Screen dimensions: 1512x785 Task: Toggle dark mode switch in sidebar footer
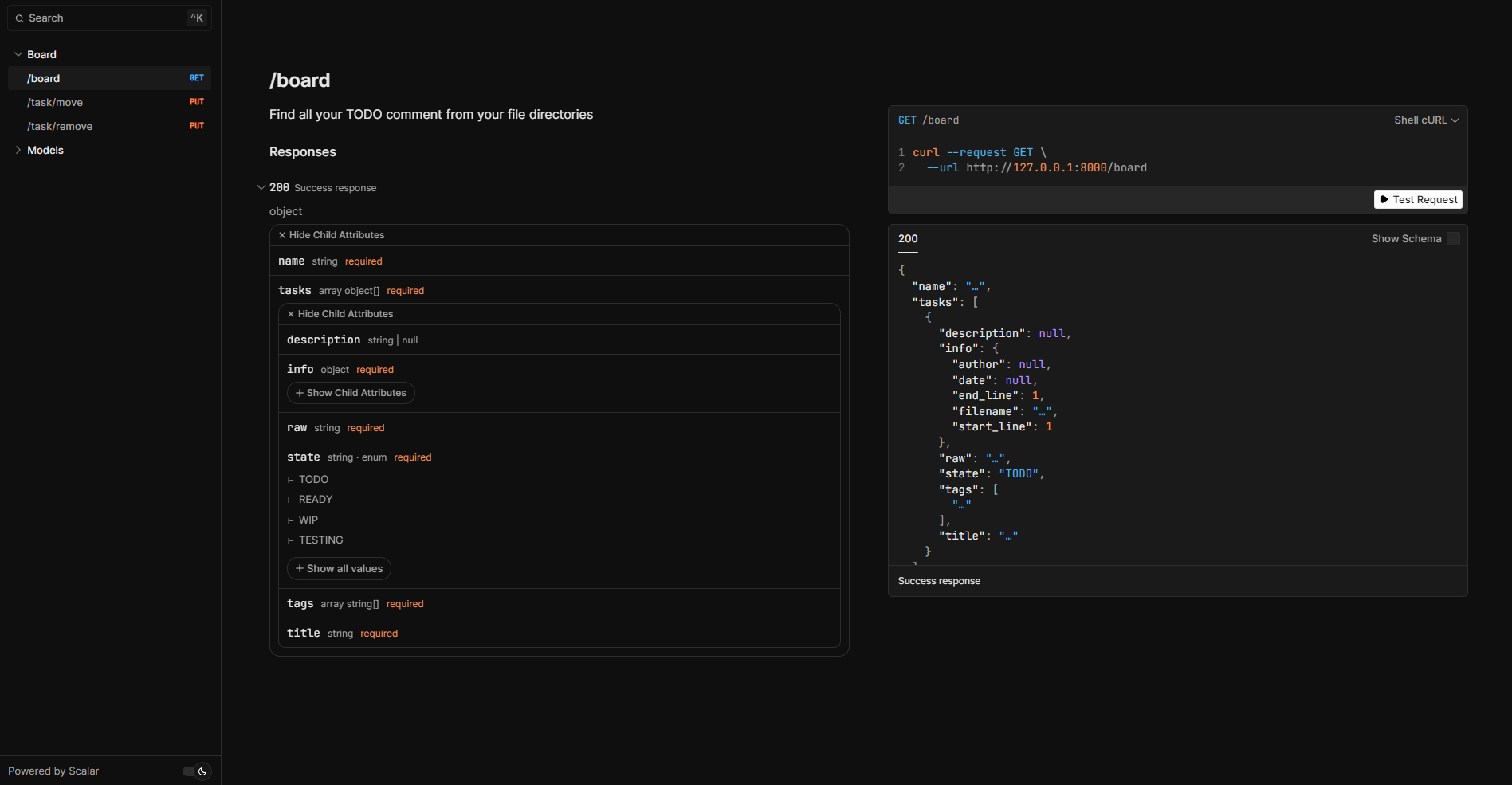pyautogui.click(x=195, y=771)
